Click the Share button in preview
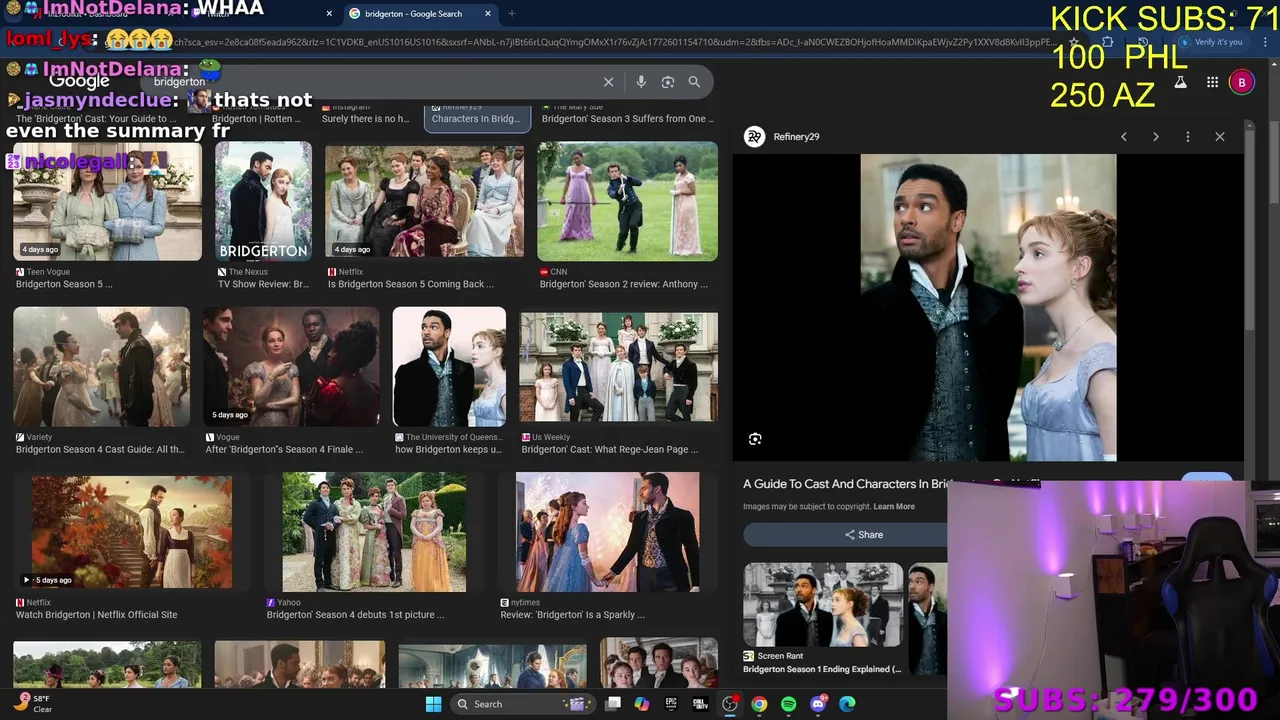The width and height of the screenshot is (1280, 720). (x=863, y=535)
